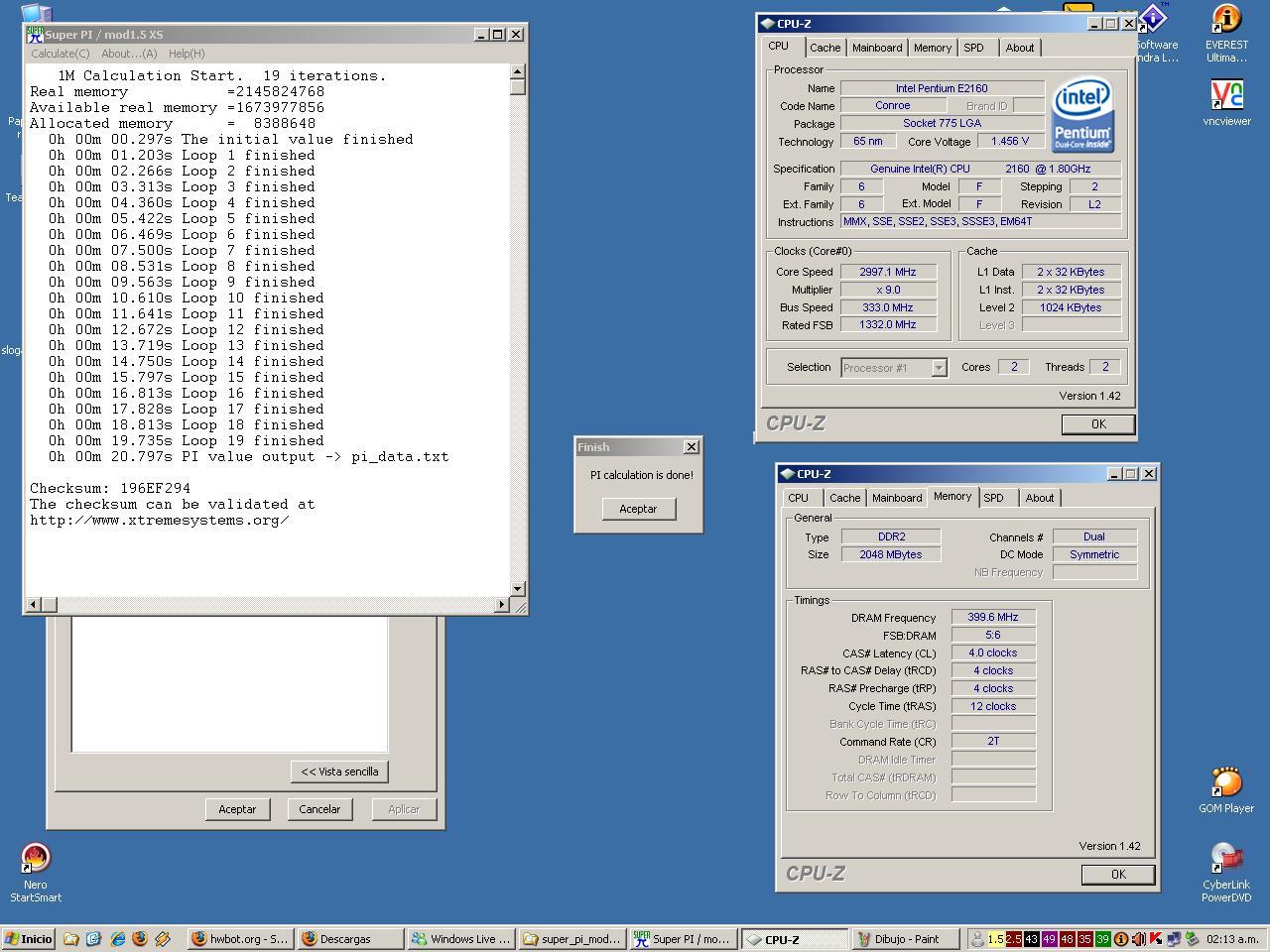Screen dimensions: 1270x952
Task: Click the Core Speed value 2997.1 MHz
Action: click(x=888, y=272)
